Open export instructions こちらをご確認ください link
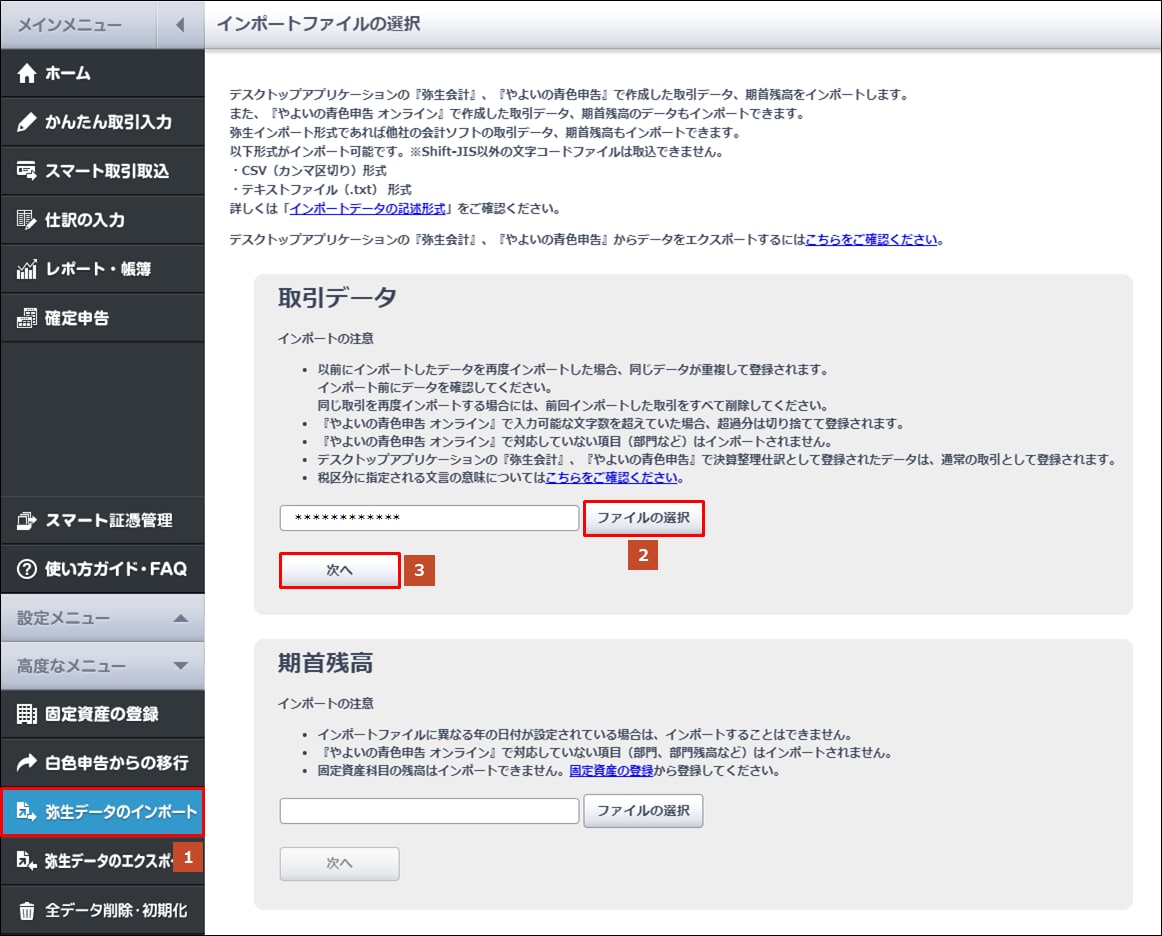1162x936 pixels. [x=872, y=239]
